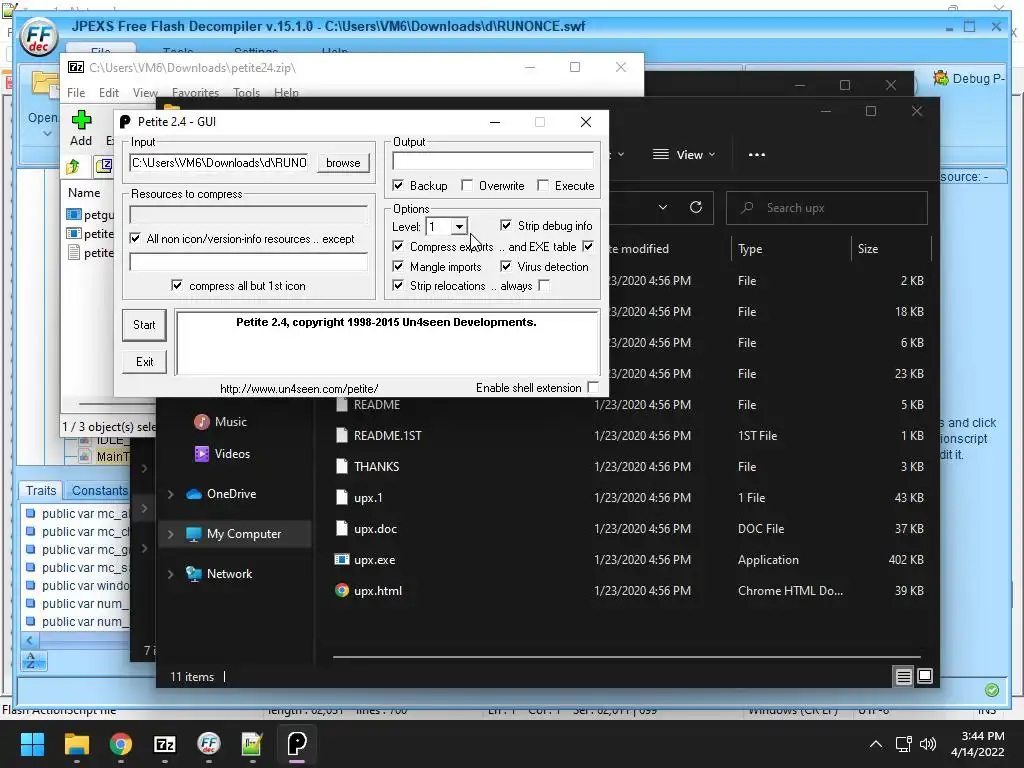
Task: Open the 7-Zip Favorites menu
Action: (195, 93)
